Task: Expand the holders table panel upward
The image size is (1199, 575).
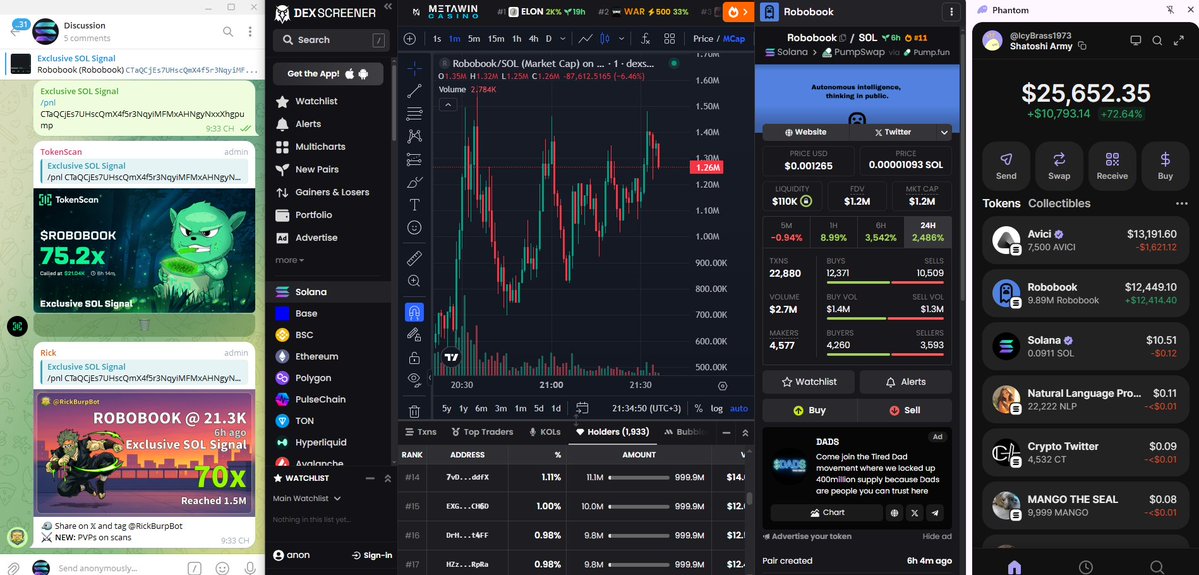Action: click(x=745, y=433)
